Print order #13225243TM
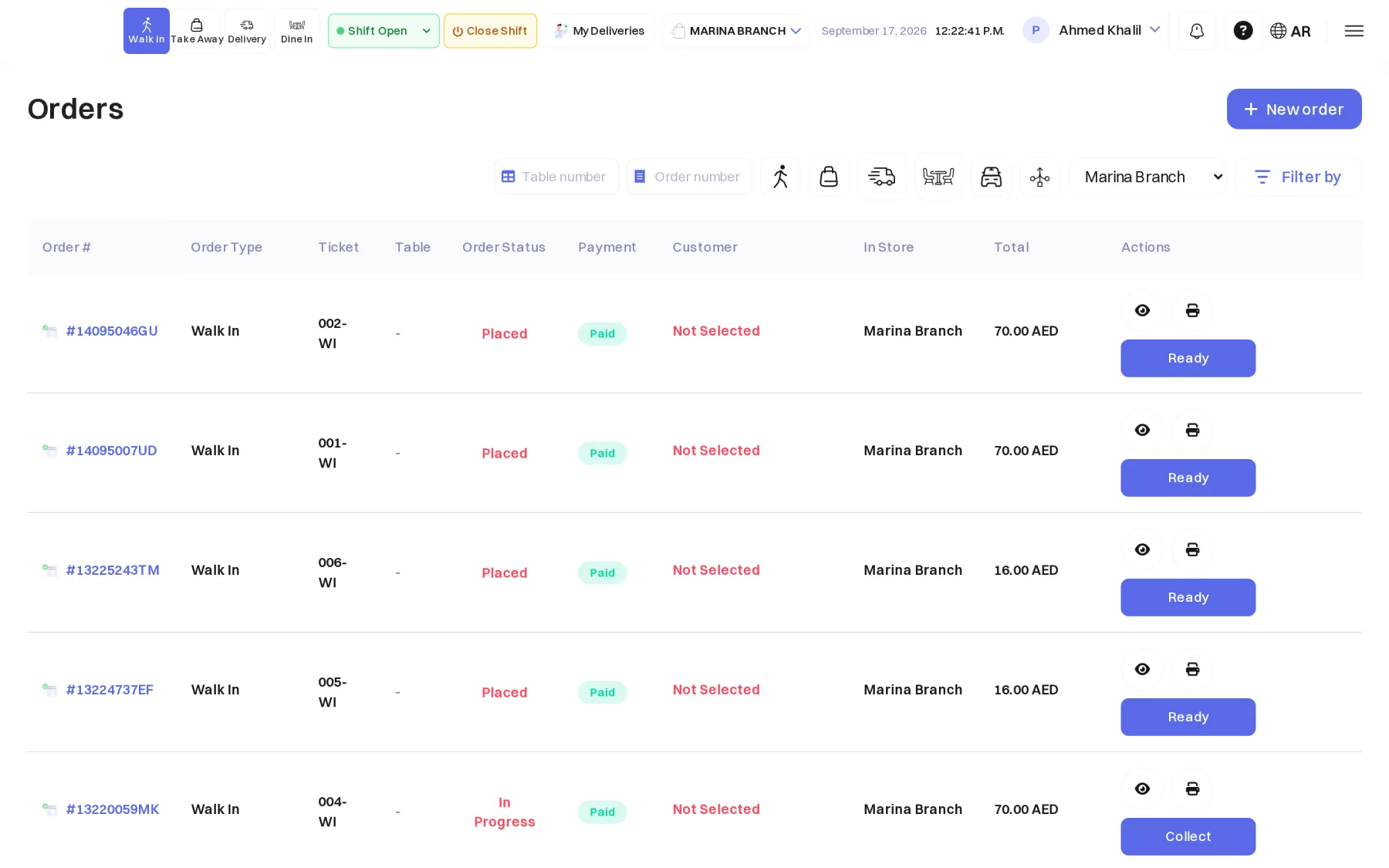 [x=1192, y=549]
